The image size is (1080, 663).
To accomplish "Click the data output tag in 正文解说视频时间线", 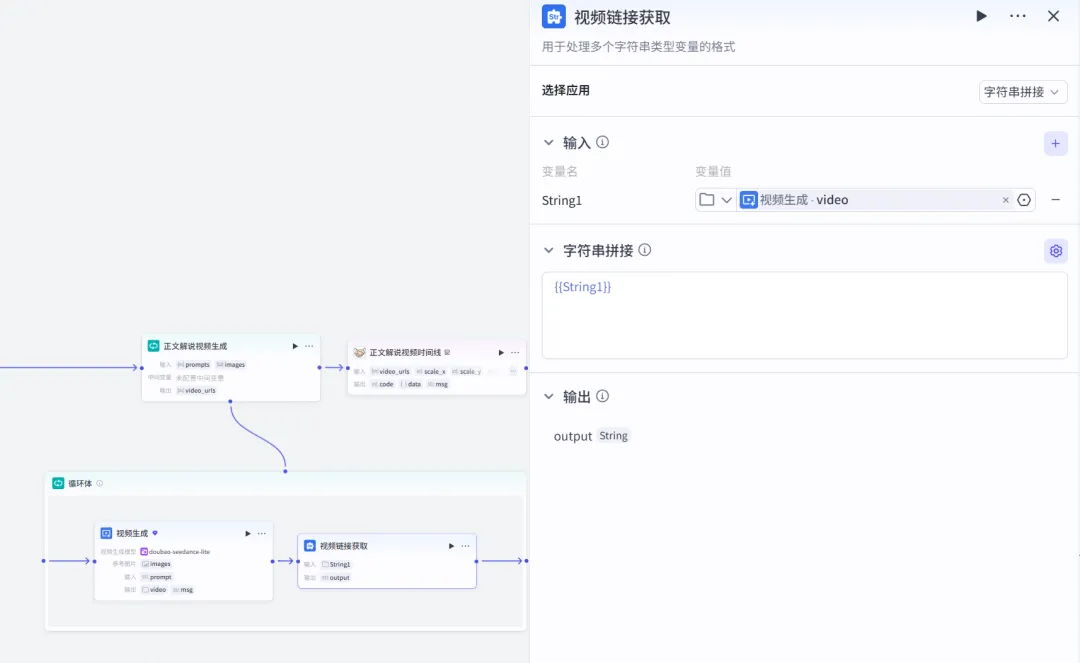I will tap(411, 384).
